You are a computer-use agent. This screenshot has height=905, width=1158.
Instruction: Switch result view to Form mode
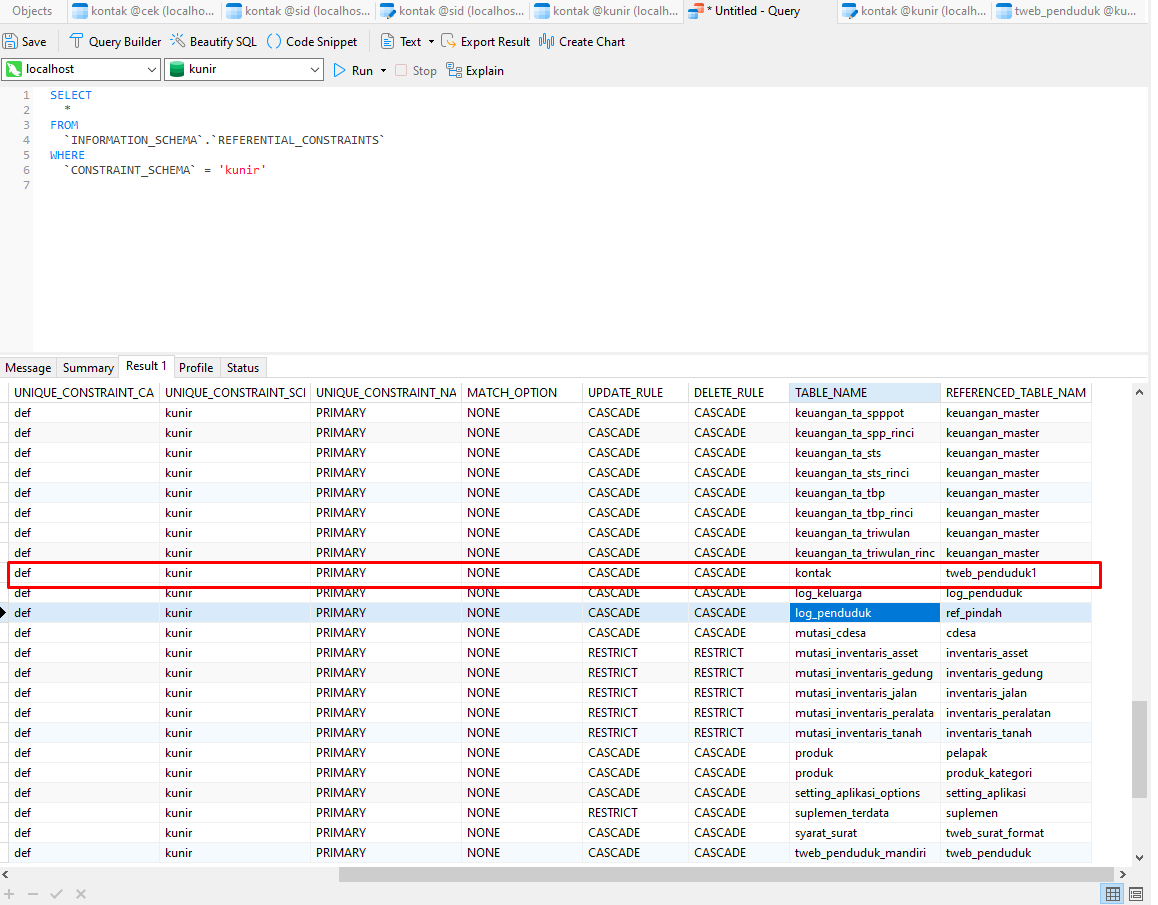click(1136, 894)
